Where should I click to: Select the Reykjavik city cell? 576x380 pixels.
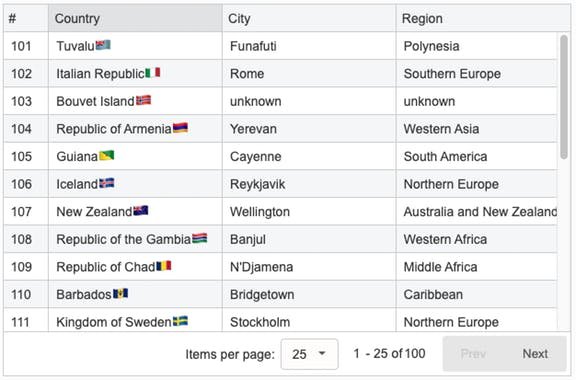(x=309, y=184)
